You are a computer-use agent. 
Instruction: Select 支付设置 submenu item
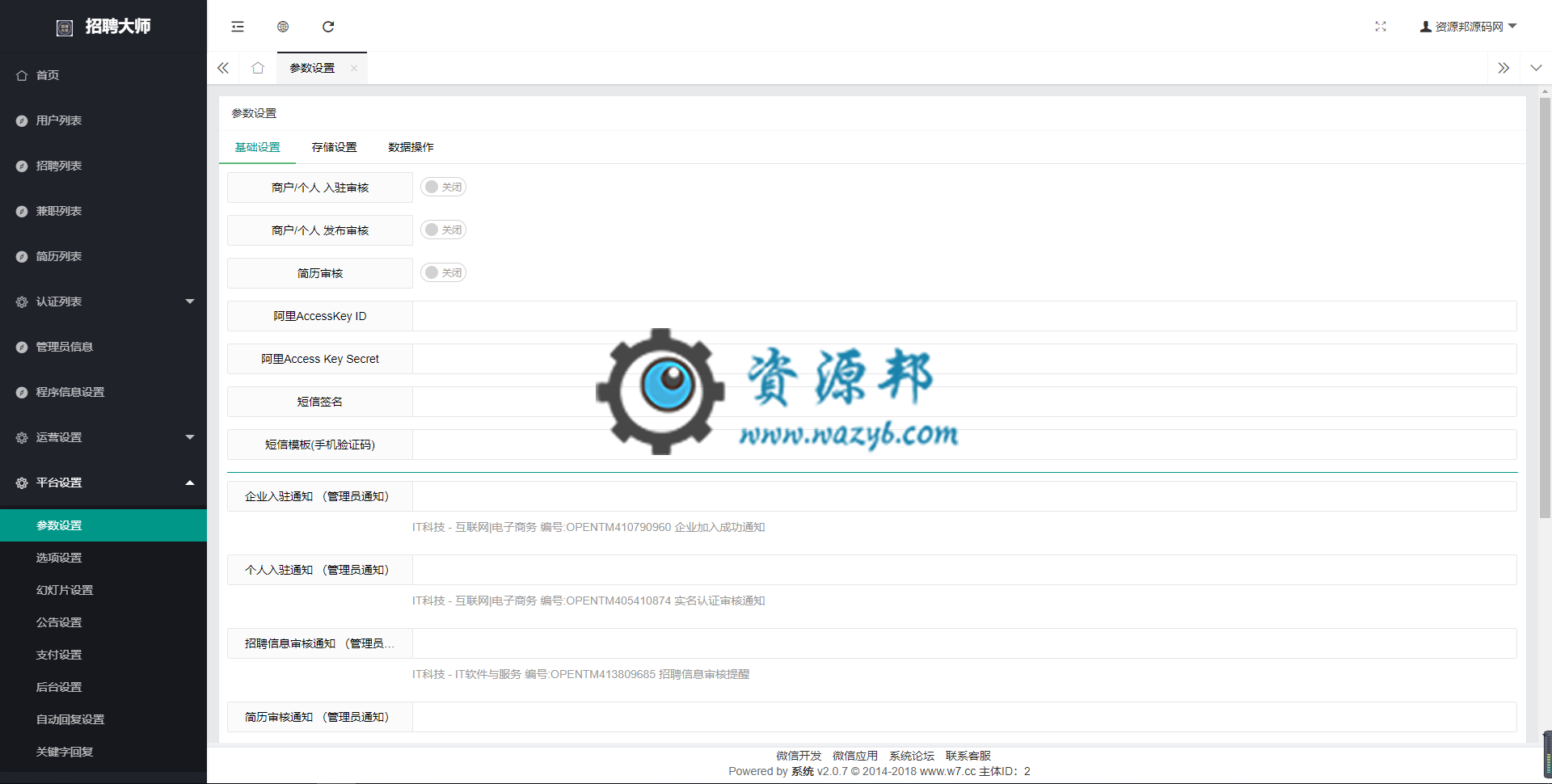click(103, 655)
